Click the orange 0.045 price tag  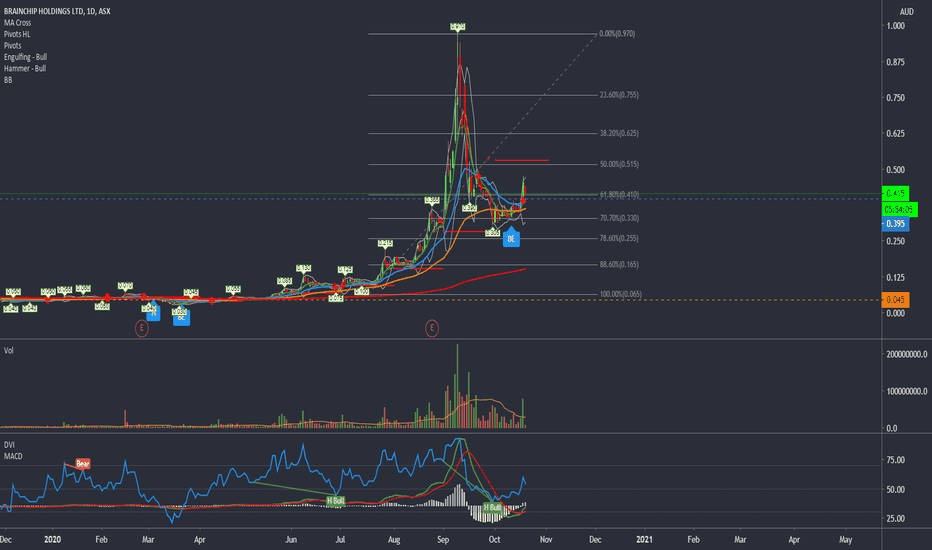895,300
